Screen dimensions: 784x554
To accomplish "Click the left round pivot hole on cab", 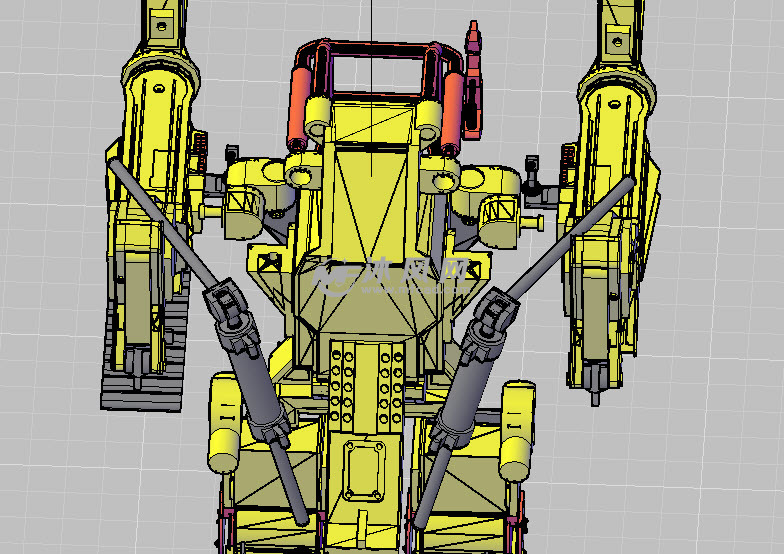I will (x=299, y=176).
